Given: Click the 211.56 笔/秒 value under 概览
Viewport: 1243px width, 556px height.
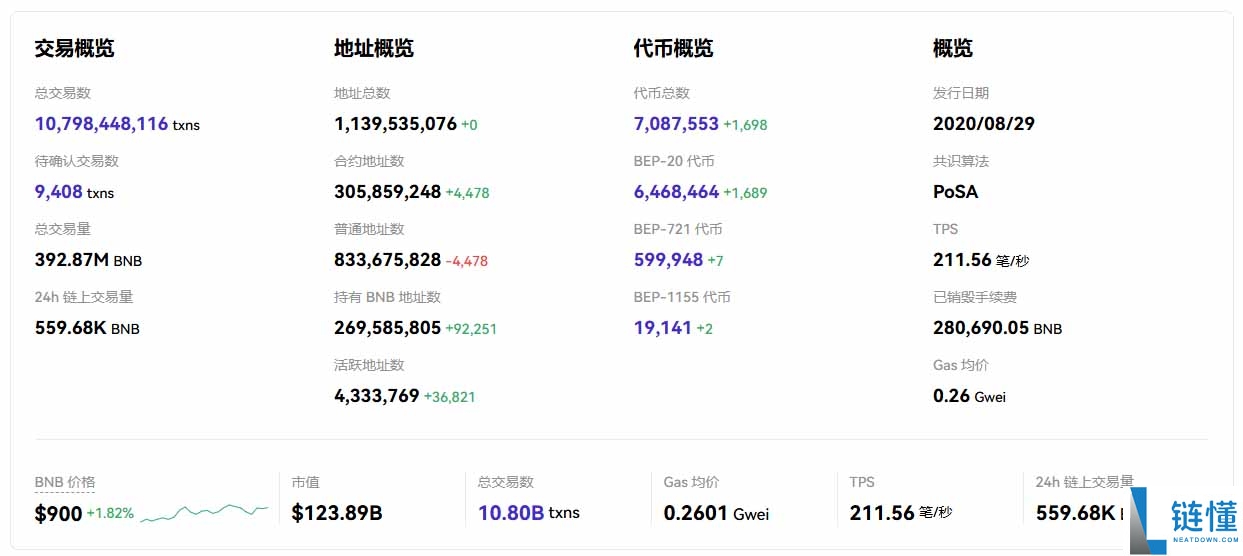Looking at the screenshot, I should (x=981, y=260).
